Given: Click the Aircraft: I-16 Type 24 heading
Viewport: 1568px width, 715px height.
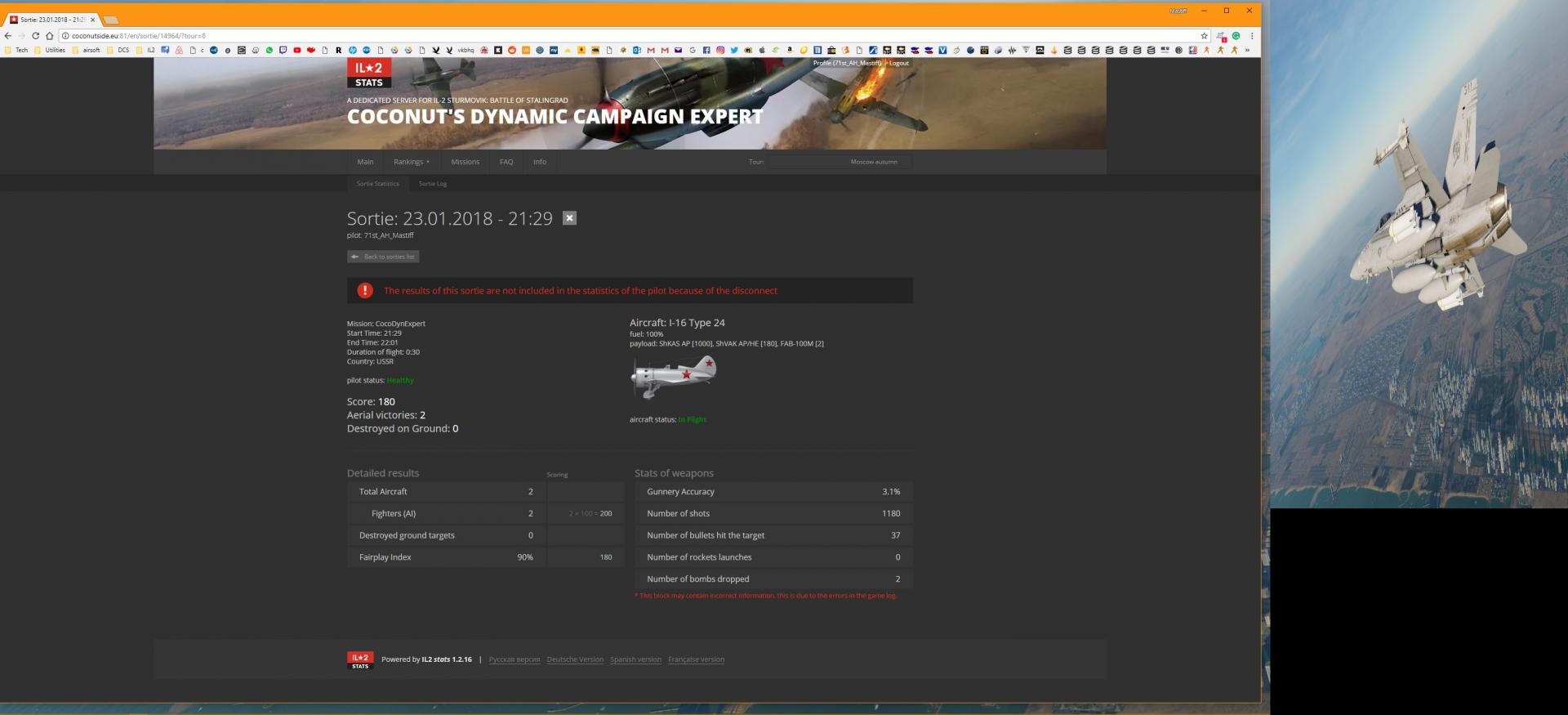Looking at the screenshot, I should [677, 323].
